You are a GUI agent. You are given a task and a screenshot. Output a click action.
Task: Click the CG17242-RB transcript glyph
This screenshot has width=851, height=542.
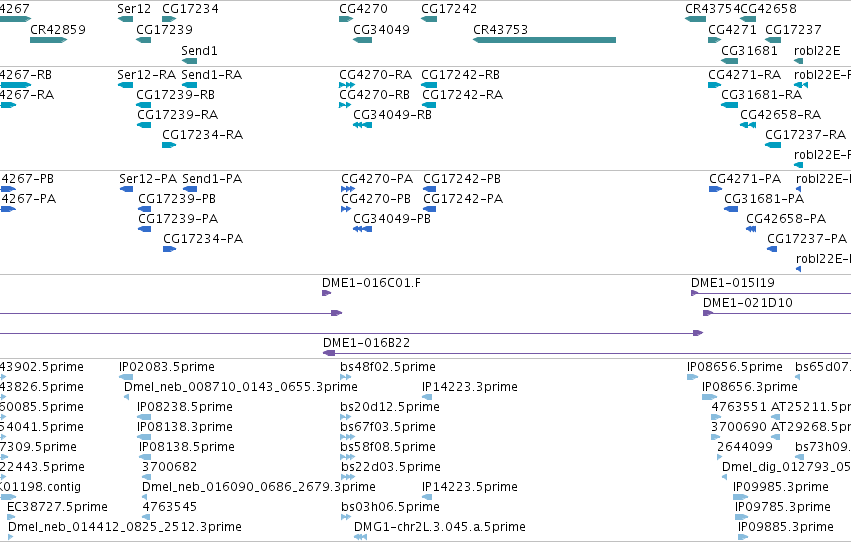click(x=429, y=85)
